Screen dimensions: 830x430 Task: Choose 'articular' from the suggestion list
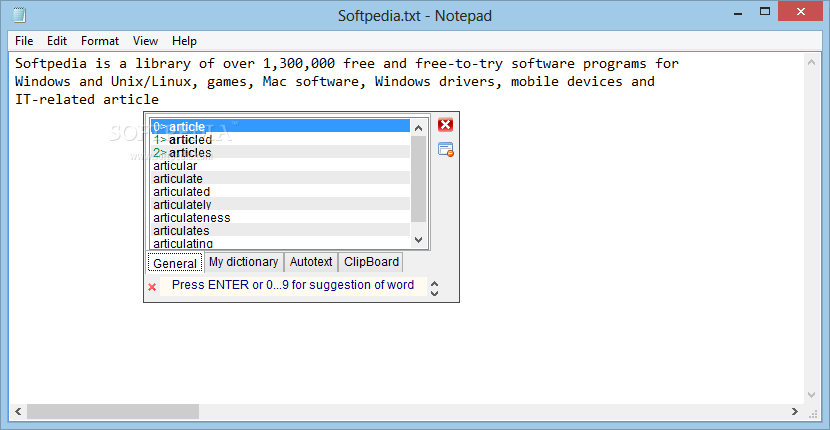pyautogui.click(x=280, y=166)
